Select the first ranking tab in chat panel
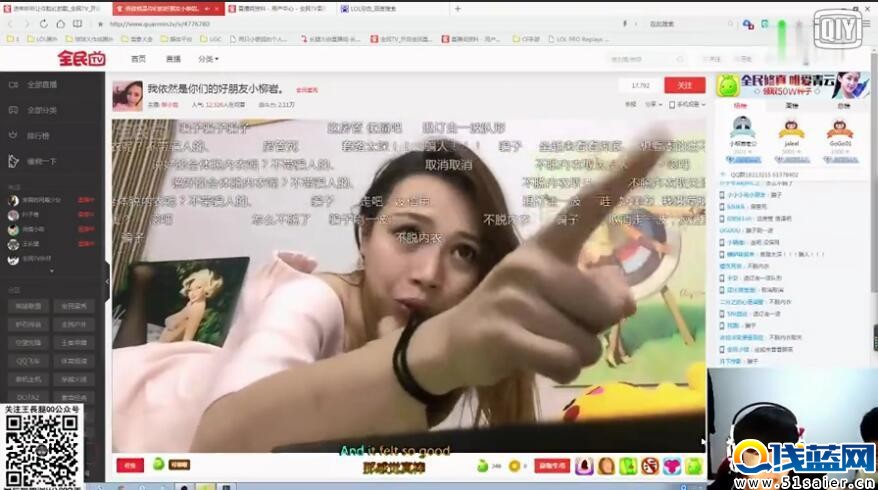Image resolution: width=878 pixels, height=490 pixels. point(740,106)
